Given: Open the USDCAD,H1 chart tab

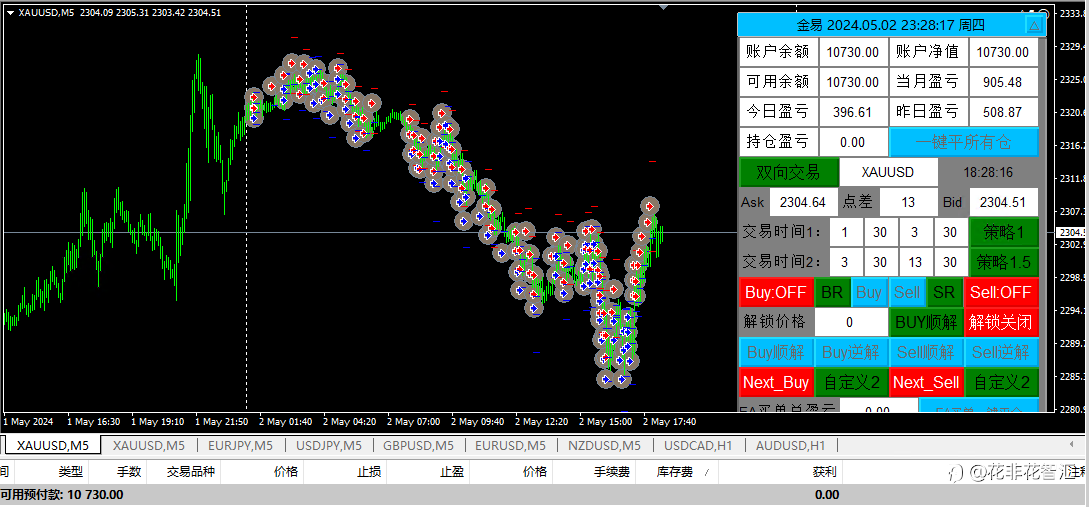Looking at the screenshot, I should point(696,445).
